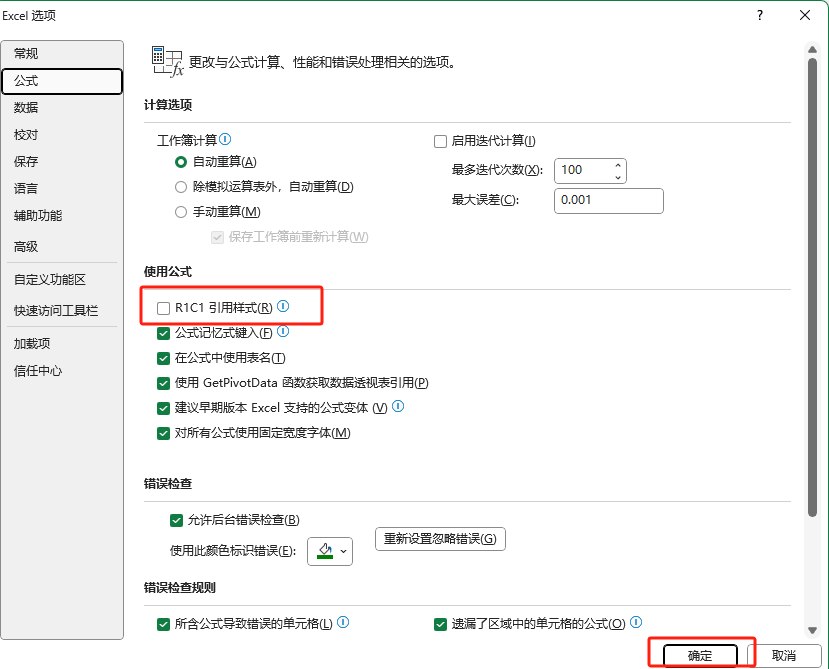Toggle 对所有公式使用固定宽度字体 checkbox
Viewport: 829px width, 669px height.
tap(163, 433)
